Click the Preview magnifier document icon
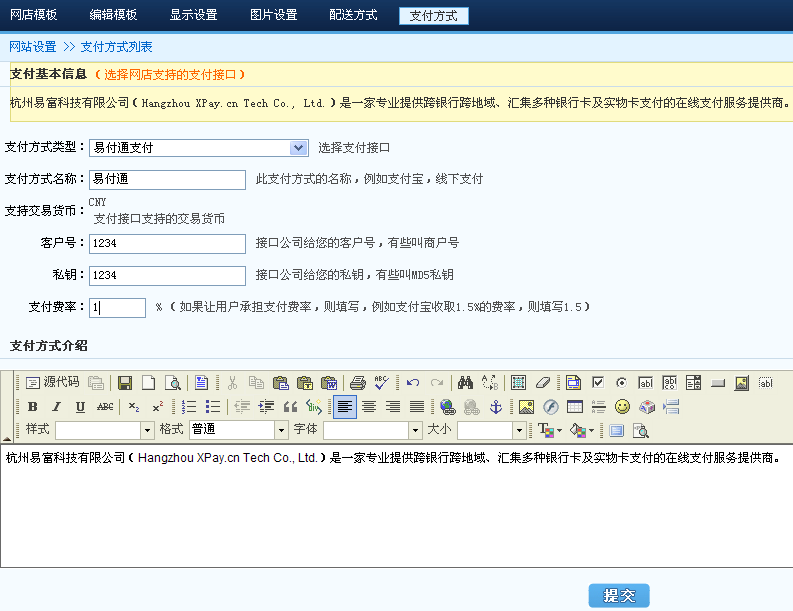Viewport: 793px width, 611px height. click(172, 383)
